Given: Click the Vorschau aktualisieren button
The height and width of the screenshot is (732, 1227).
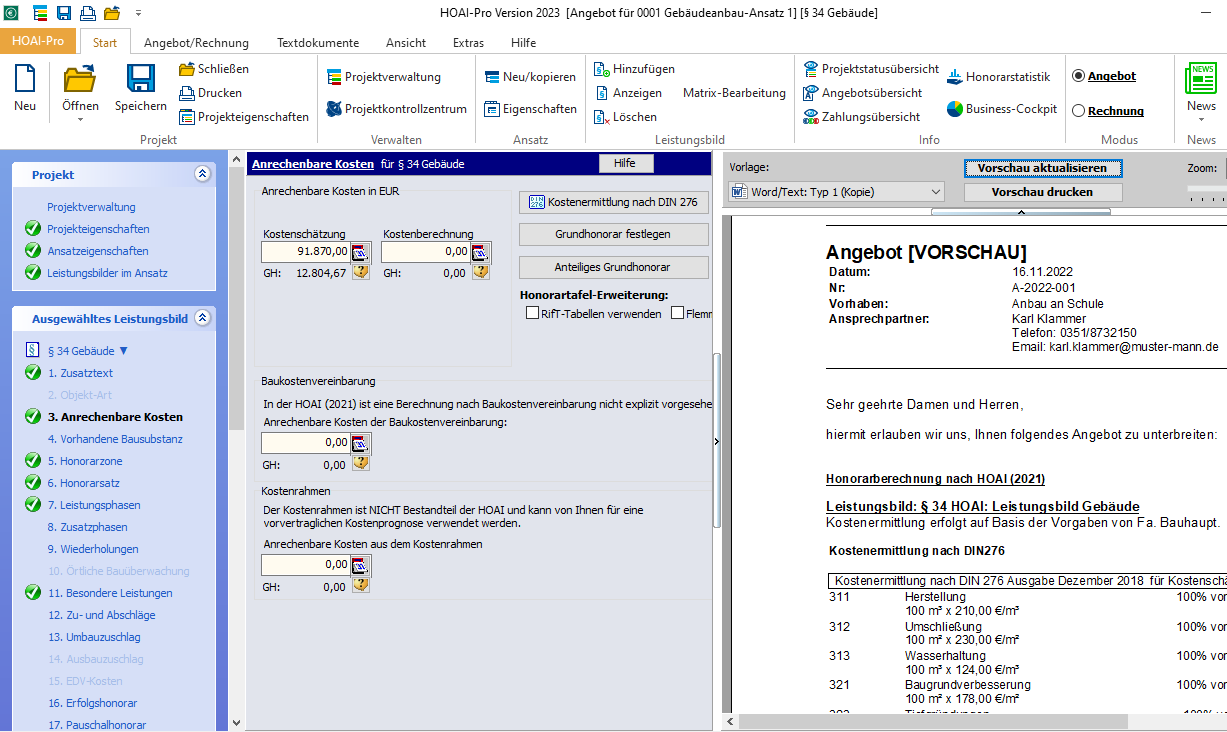Looking at the screenshot, I should coord(1043,168).
